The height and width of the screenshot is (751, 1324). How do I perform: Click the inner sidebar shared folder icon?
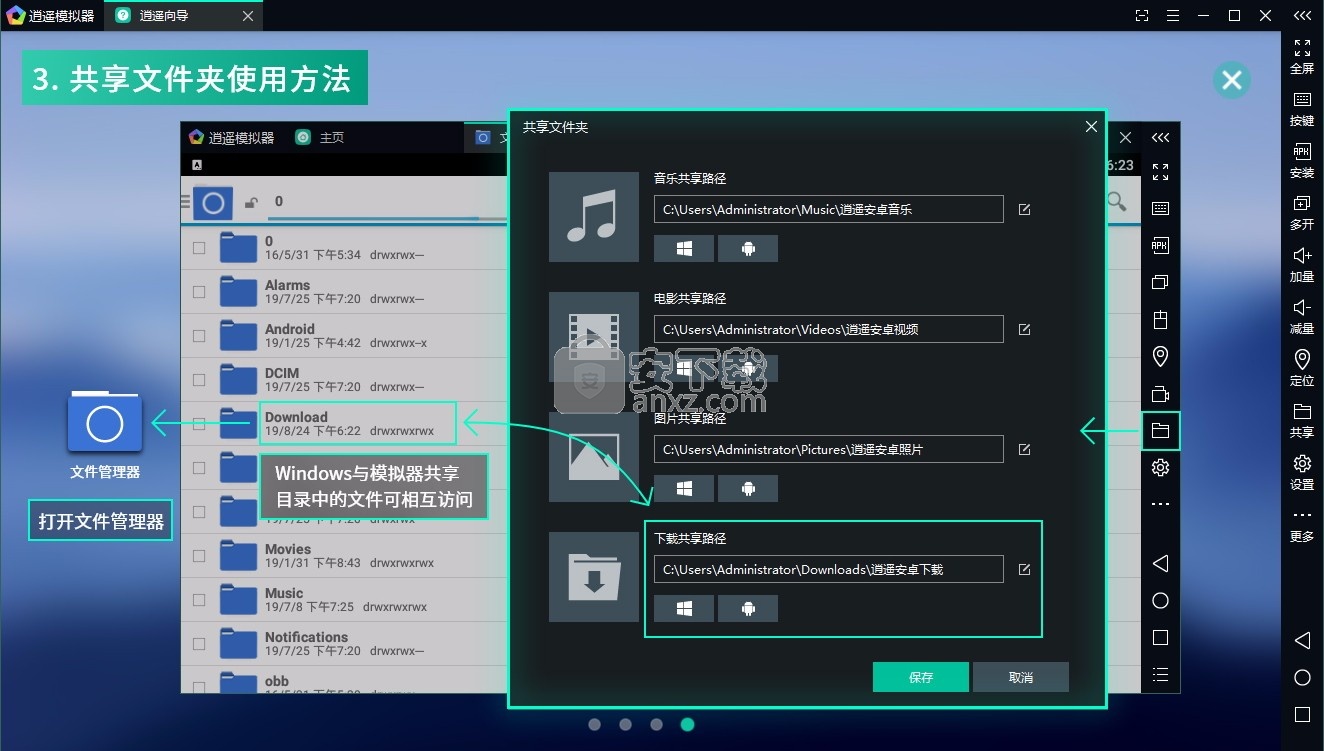(x=1160, y=431)
